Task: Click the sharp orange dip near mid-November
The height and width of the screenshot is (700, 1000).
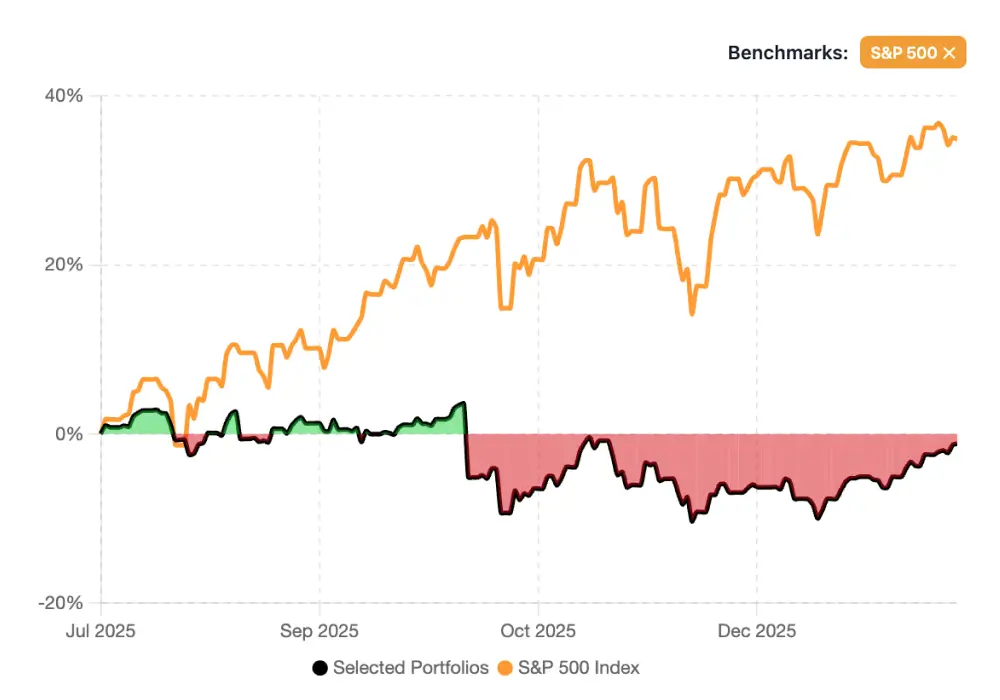Action: 689,313
